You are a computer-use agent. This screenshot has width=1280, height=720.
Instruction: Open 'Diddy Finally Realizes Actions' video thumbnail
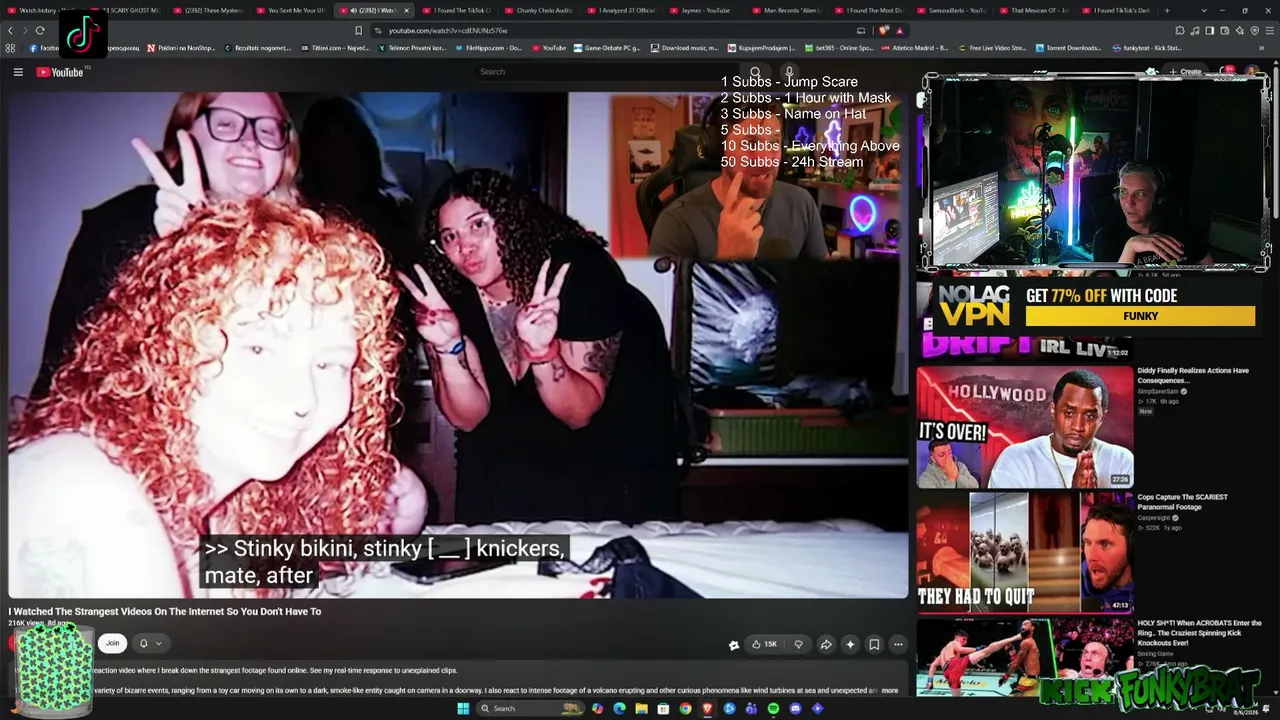coord(1025,427)
